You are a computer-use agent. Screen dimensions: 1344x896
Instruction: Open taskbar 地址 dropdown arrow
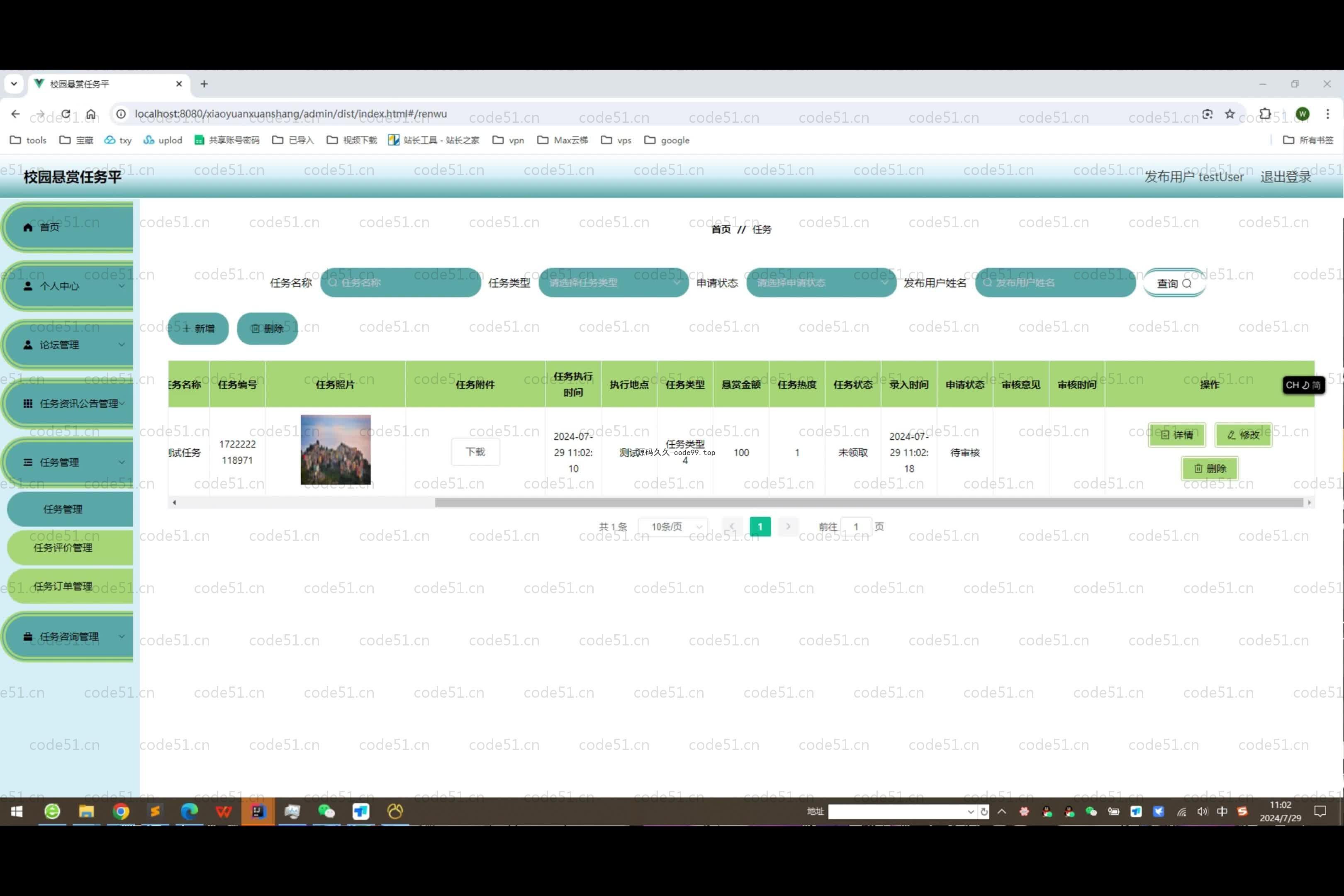[x=970, y=811]
